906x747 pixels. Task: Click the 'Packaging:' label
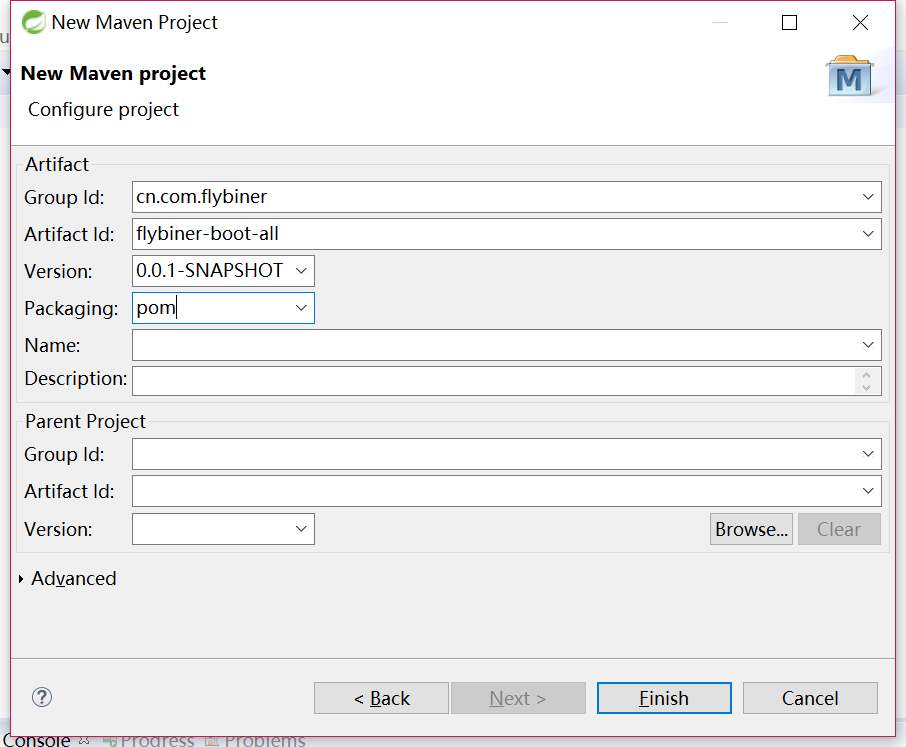71,309
